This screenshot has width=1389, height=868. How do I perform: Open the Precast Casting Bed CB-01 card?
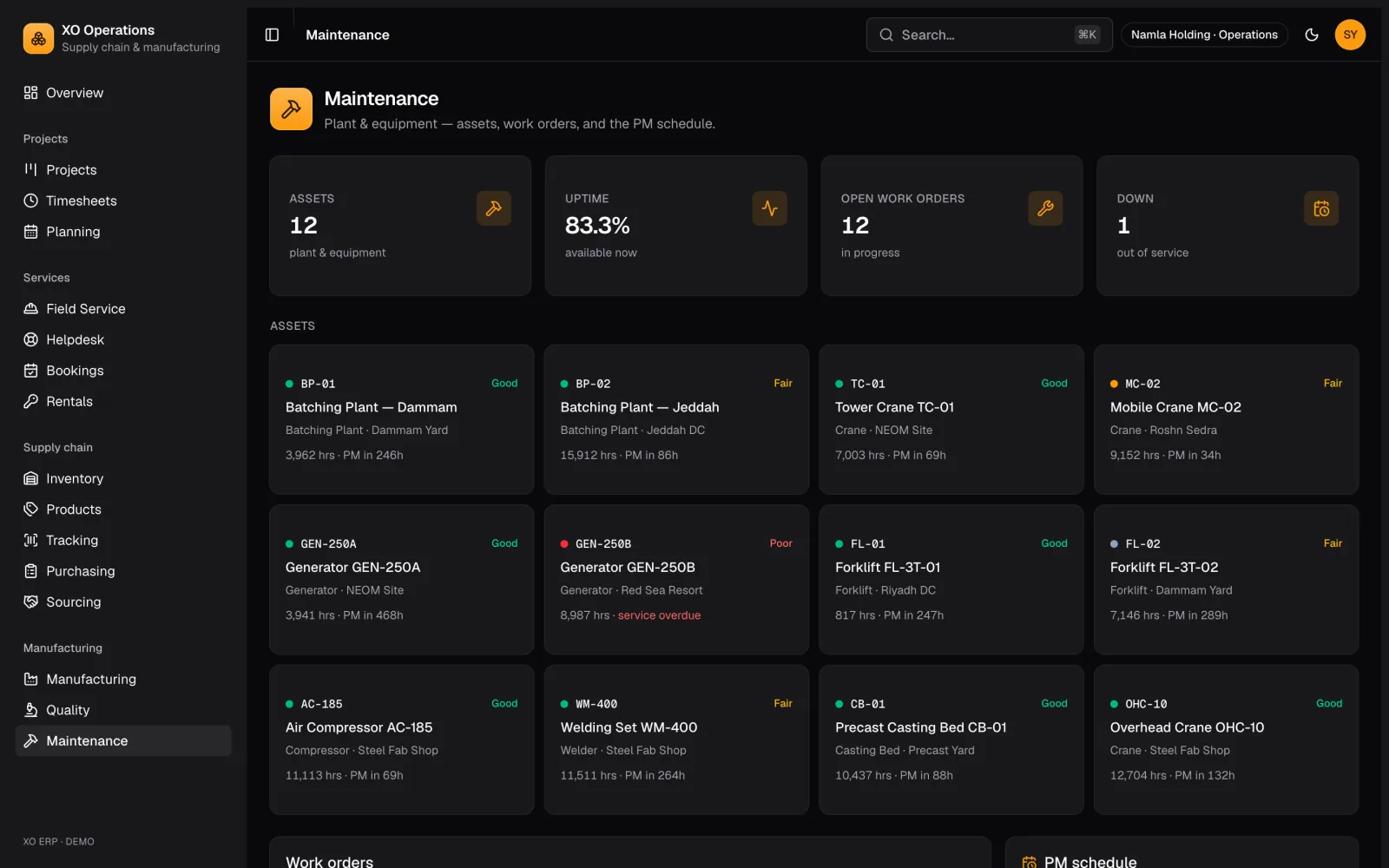[951, 740]
